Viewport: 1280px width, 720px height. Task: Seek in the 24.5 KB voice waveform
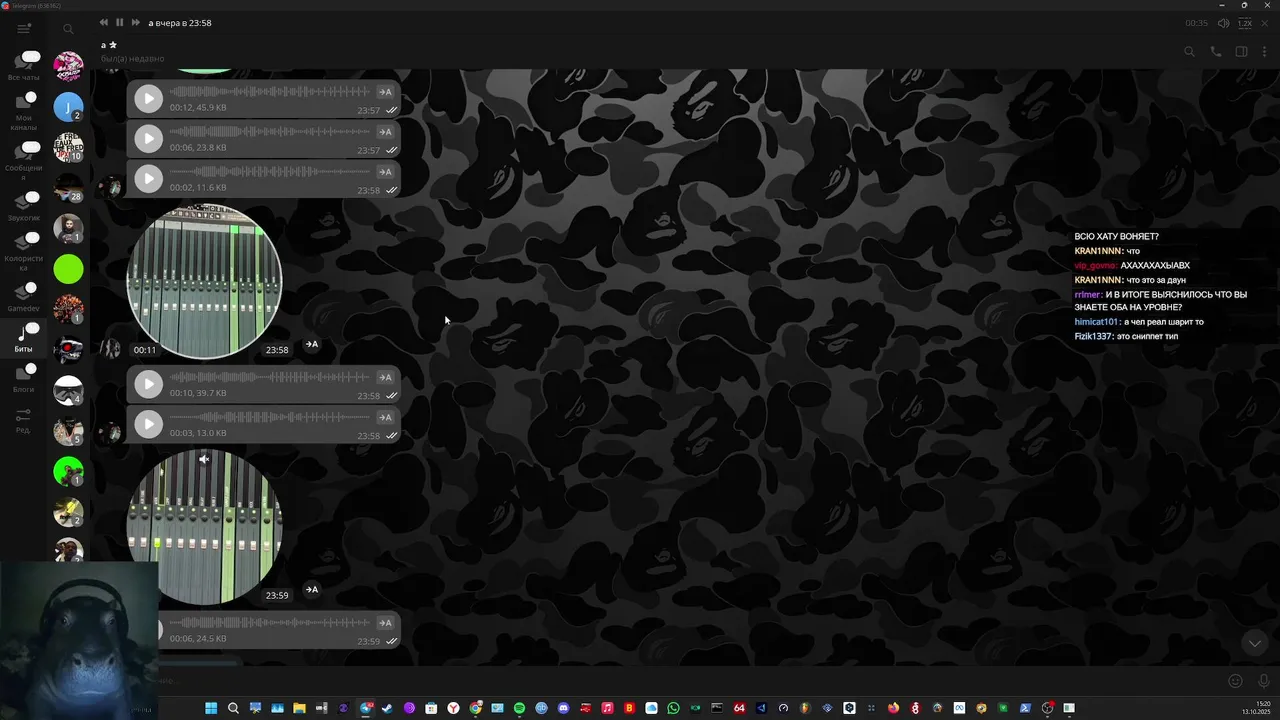[x=270, y=623]
